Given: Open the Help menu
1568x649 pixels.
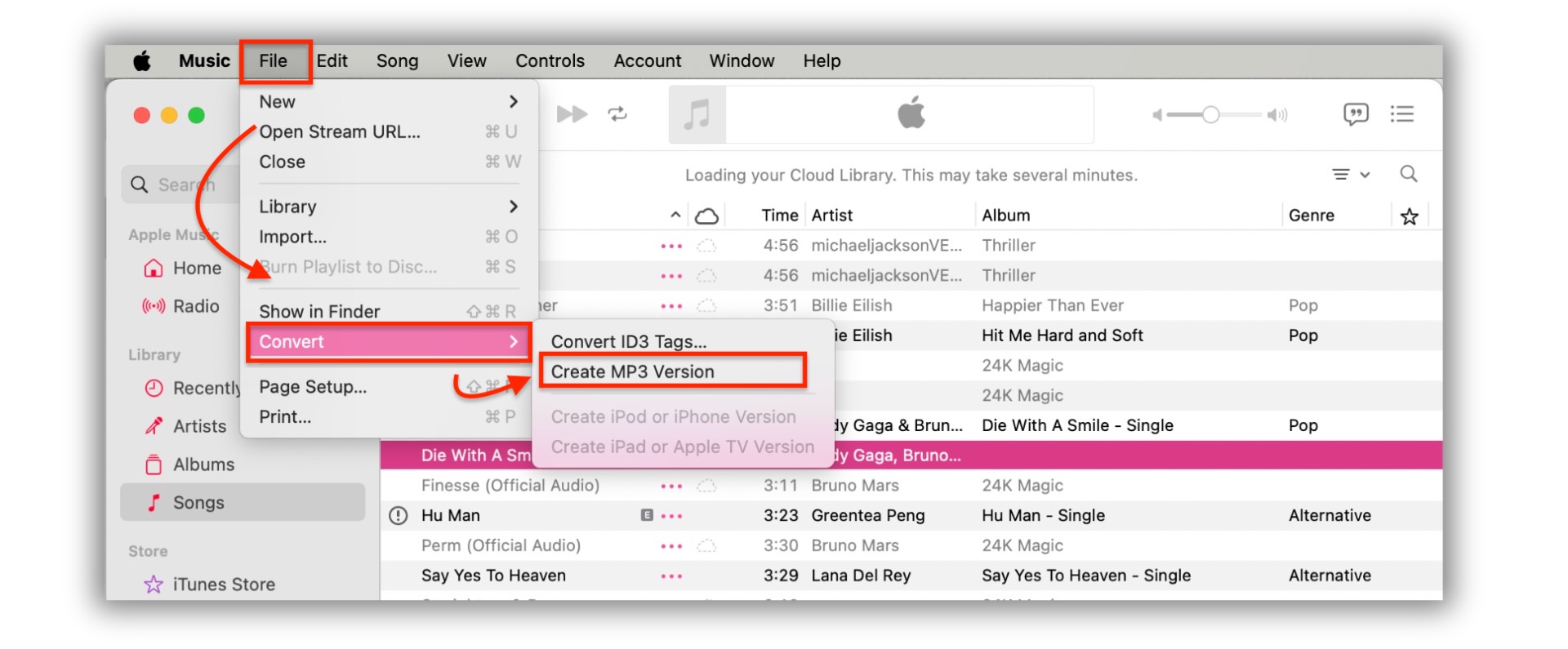Looking at the screenshot, I should click(822, 61).
